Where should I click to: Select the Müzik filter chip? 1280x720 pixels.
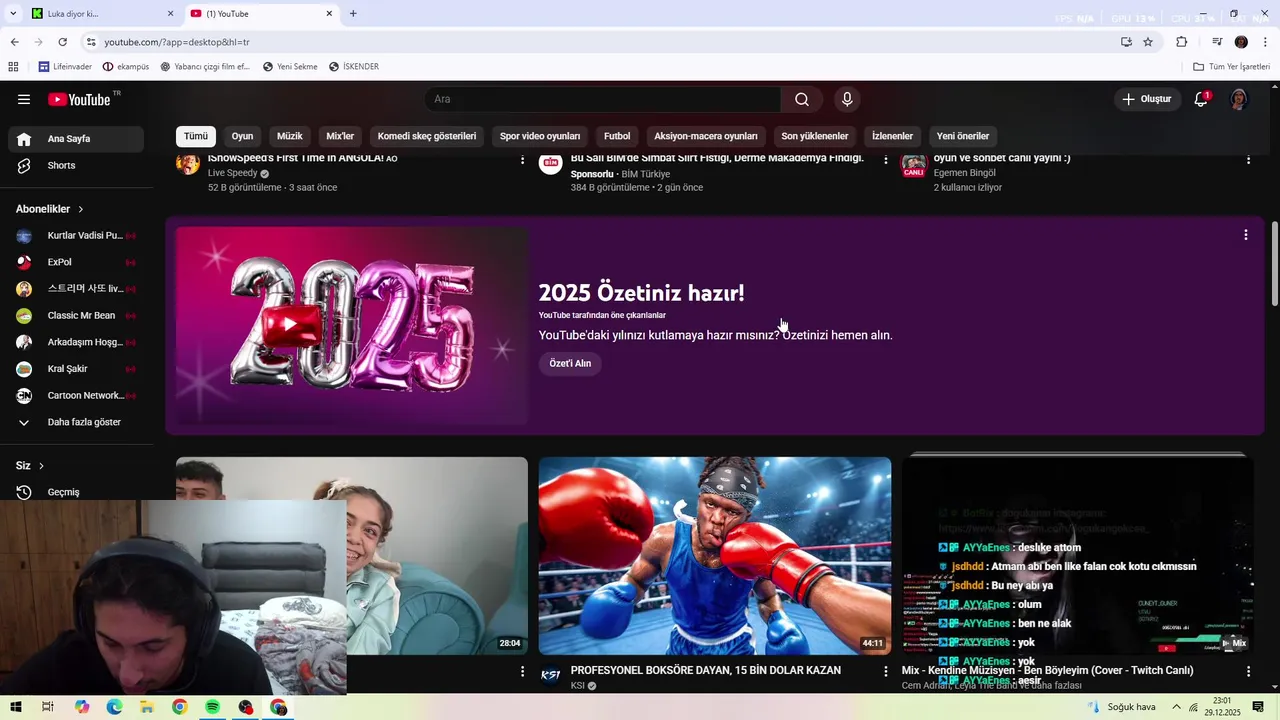289,136
